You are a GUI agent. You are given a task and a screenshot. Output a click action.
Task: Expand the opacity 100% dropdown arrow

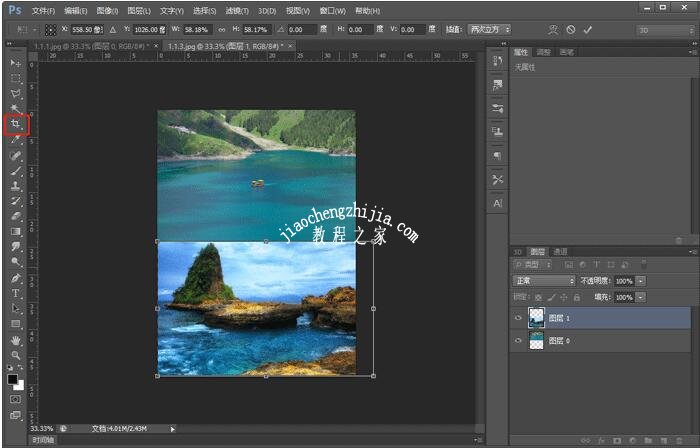click(x=641, y=281)
